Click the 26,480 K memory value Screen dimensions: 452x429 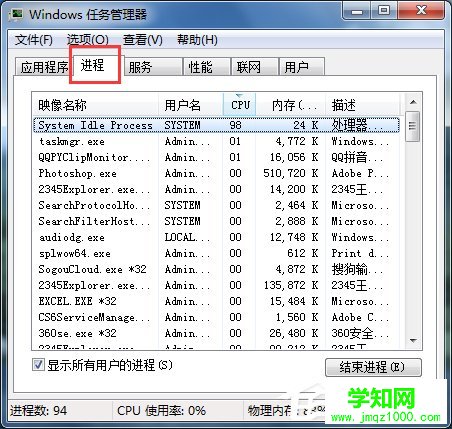point(294,333)
